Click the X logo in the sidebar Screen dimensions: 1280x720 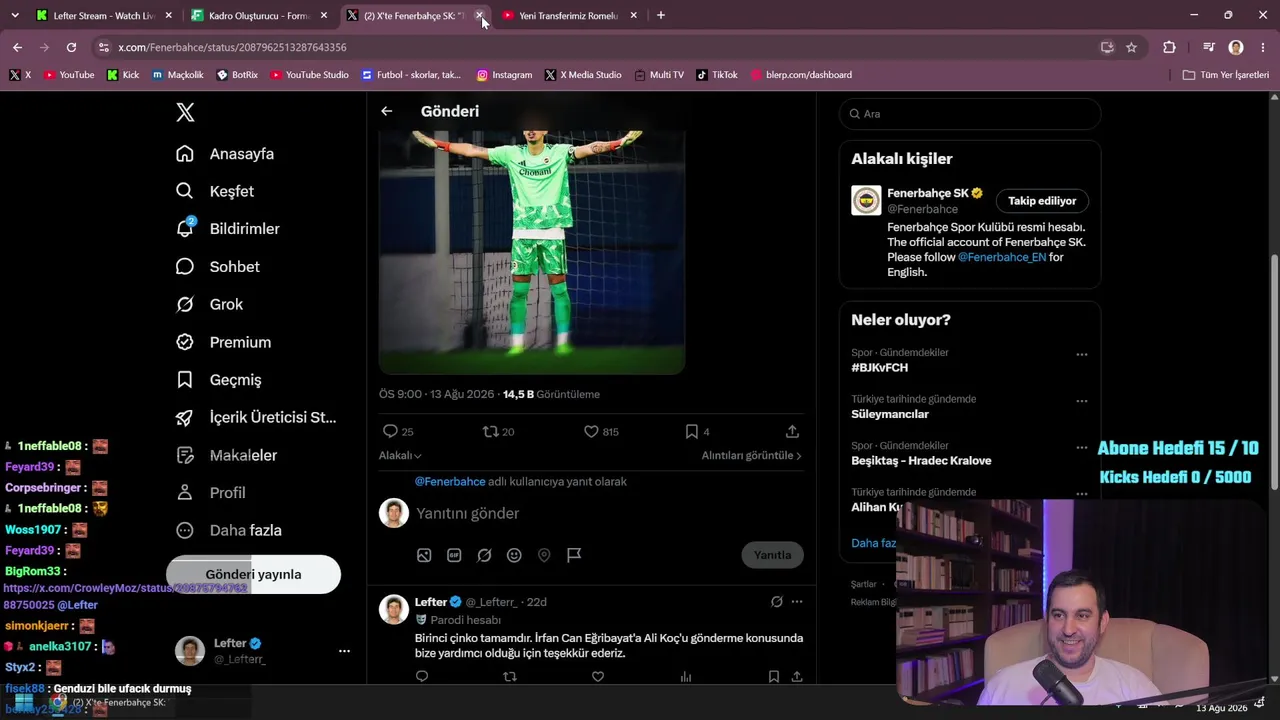click(x=185, y=112)
